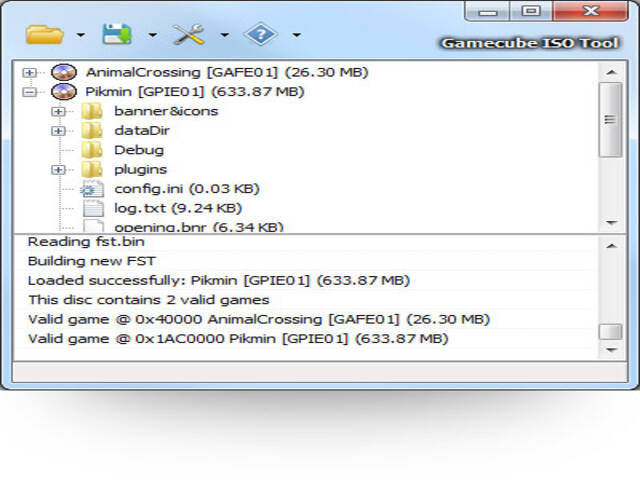Select the Pikmin disc icon
Screen dimensions: 640x480
tap(63, 92)
